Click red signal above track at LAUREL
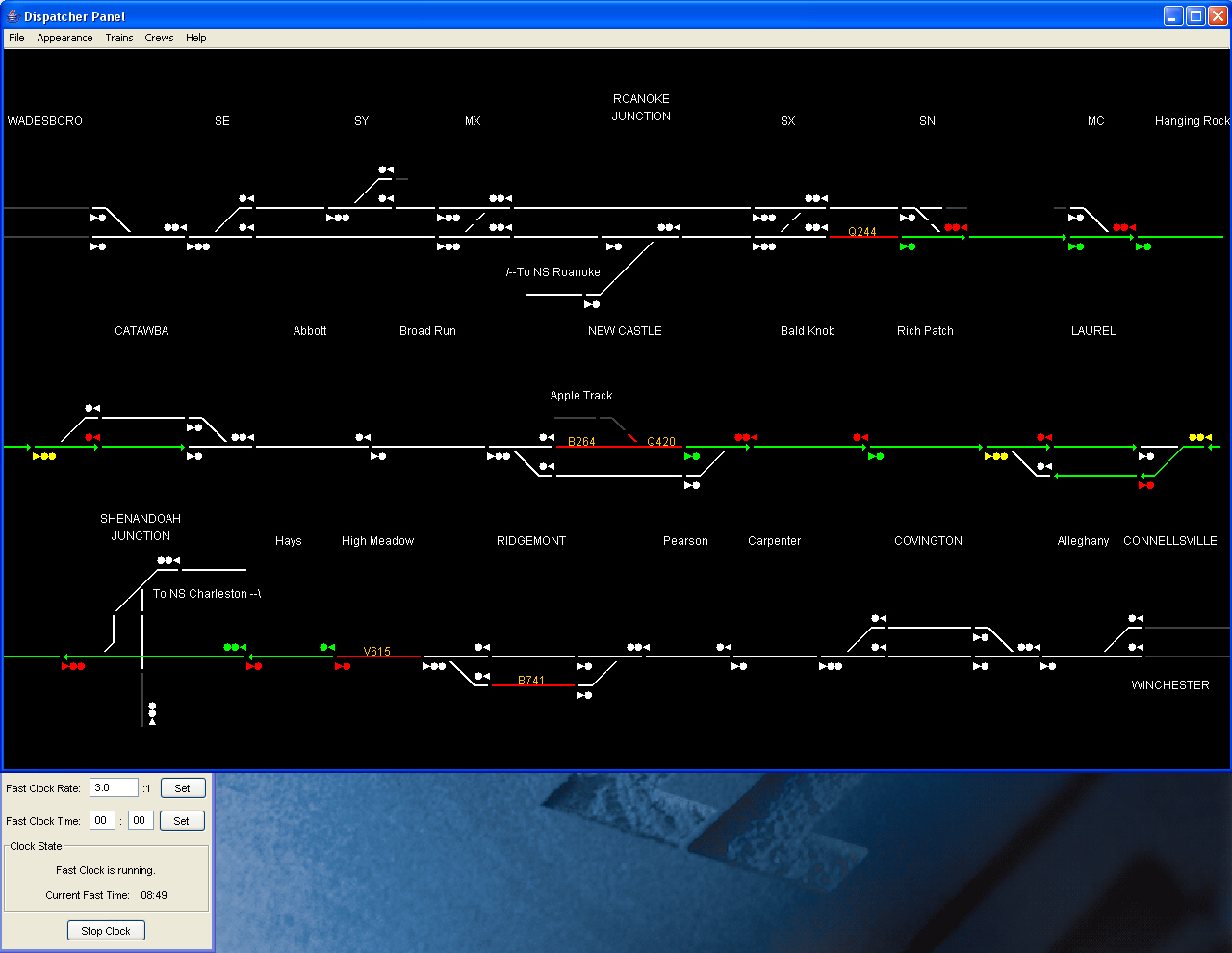Image resolution: width=1232 pixels, height=953 pixels. pyautogui.click(x=1044, y=437)
